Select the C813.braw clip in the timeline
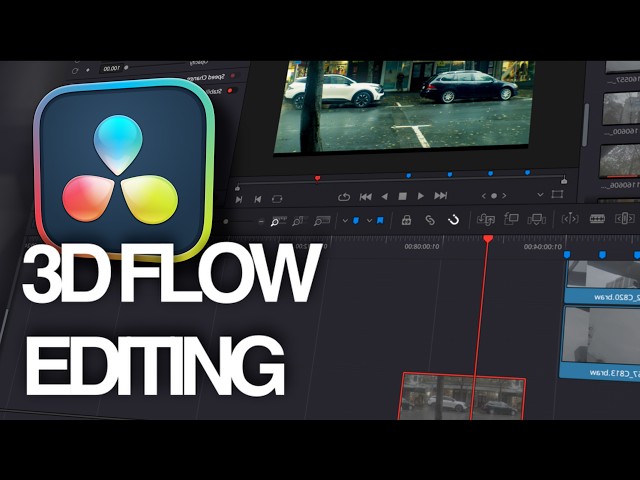 600,343
